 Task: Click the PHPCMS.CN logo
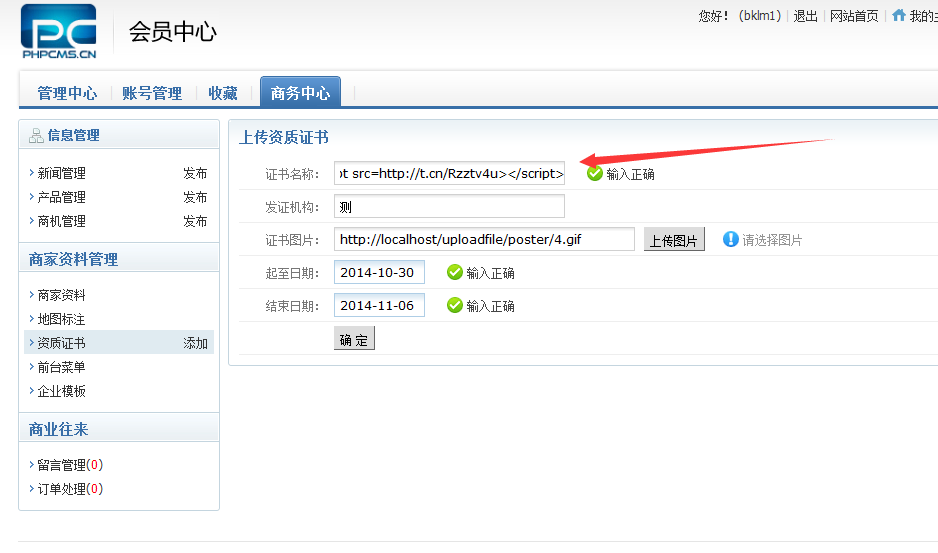click(x=59, y=31)
